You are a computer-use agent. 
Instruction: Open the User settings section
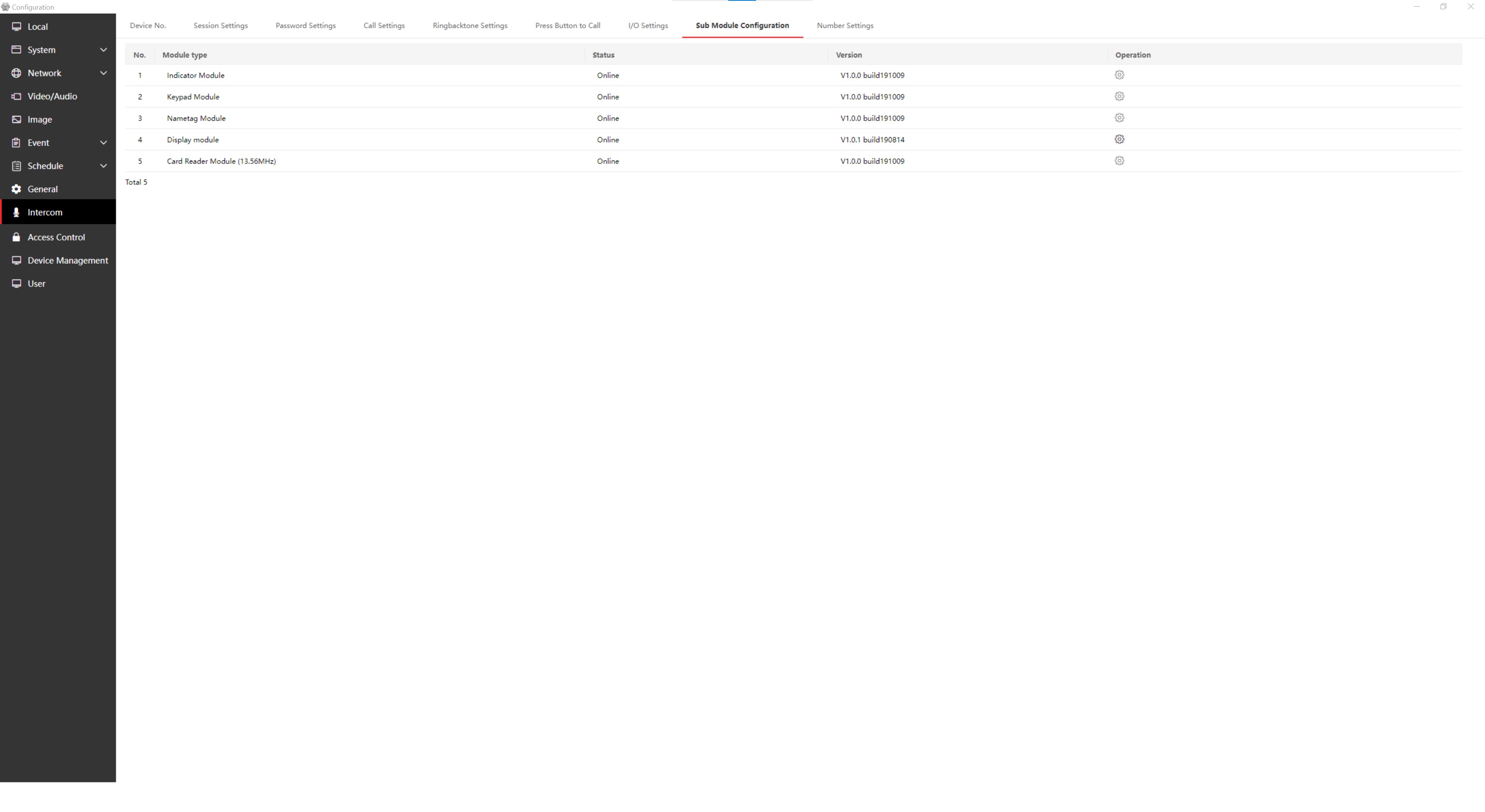tap(17, 283)
